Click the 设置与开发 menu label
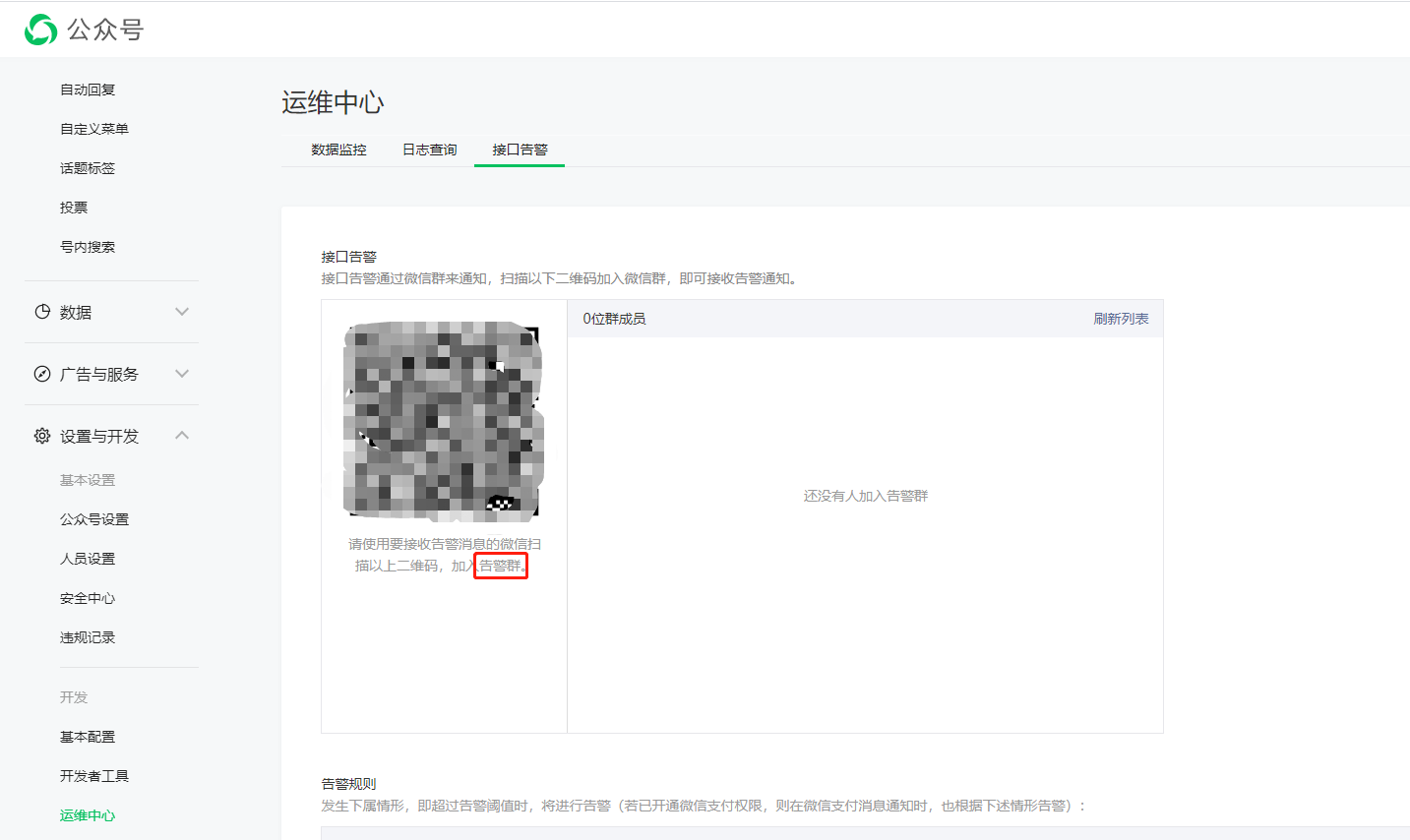 (x=99, y=437)
